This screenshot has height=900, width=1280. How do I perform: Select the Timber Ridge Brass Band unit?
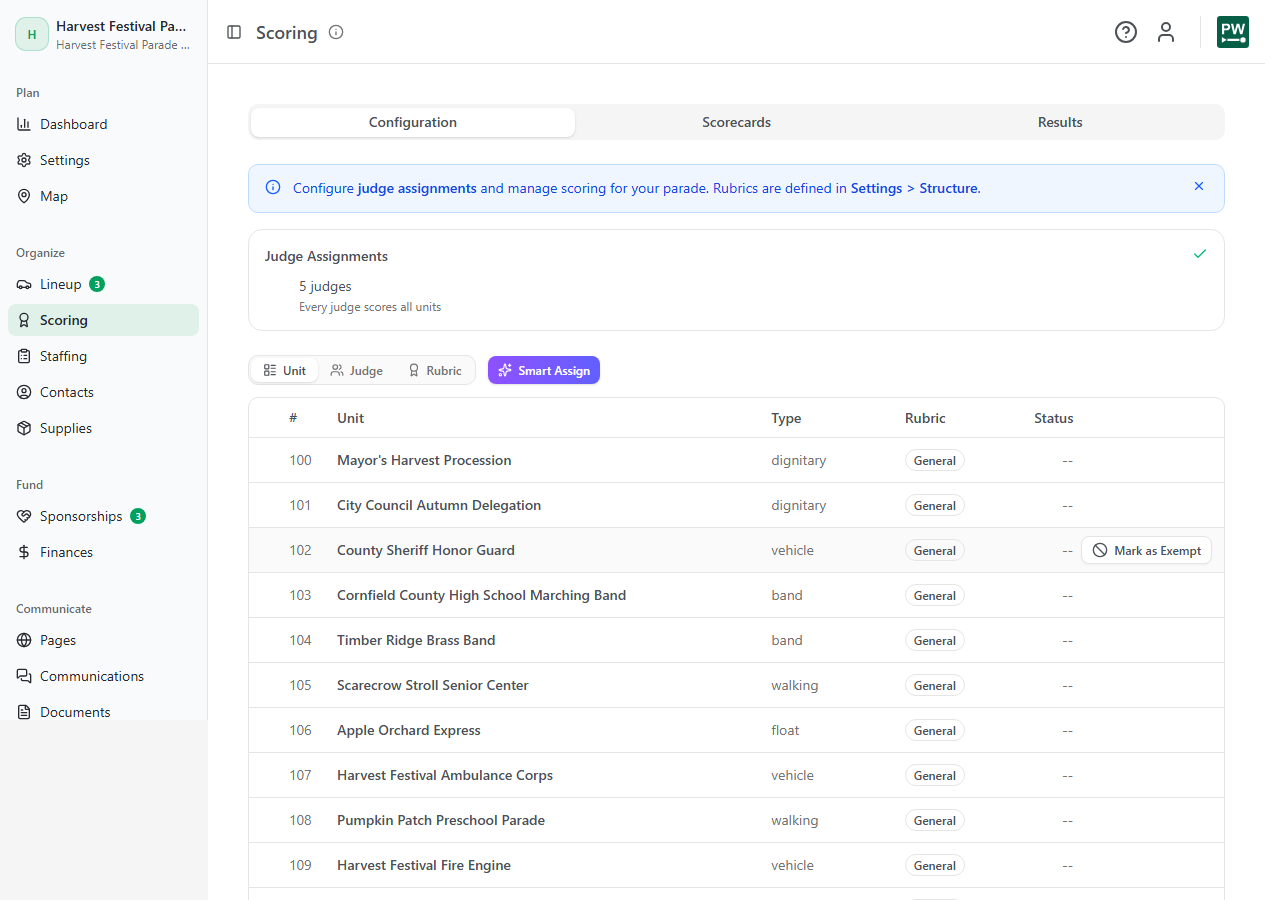[416, 640]
